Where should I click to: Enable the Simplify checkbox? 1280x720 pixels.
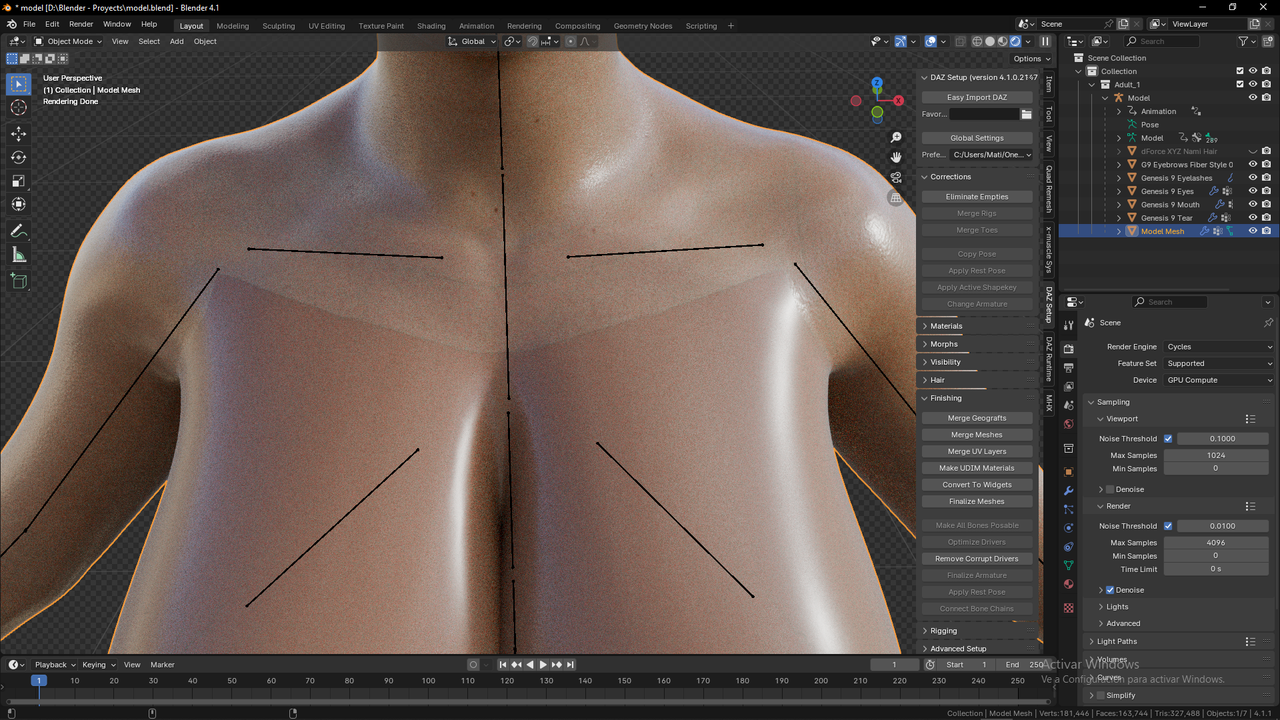point(1100,695)
